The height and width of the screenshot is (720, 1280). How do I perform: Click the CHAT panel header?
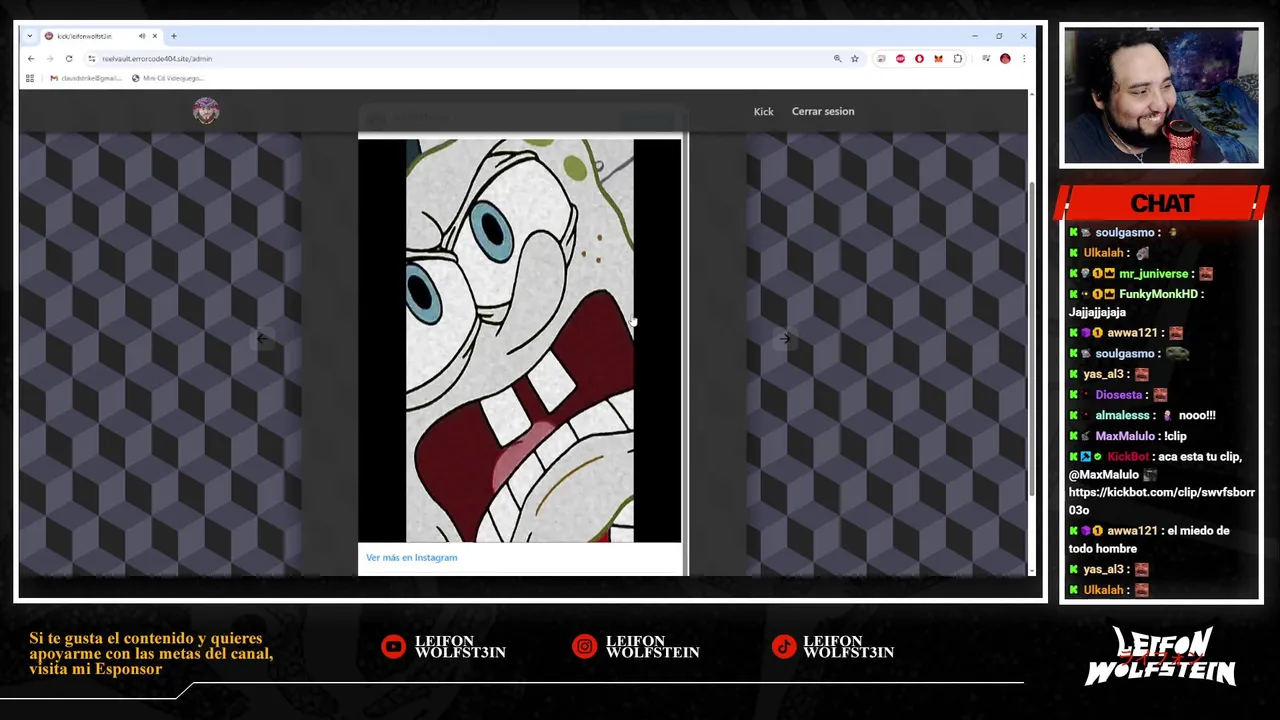1161,204
